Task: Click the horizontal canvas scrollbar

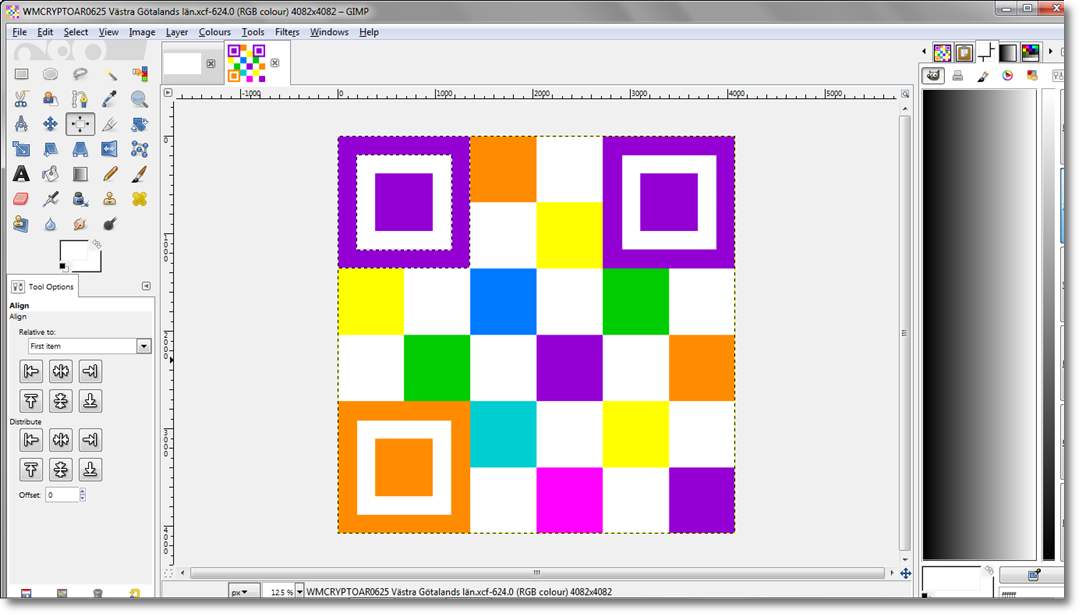Action: [x=537, y=572]
